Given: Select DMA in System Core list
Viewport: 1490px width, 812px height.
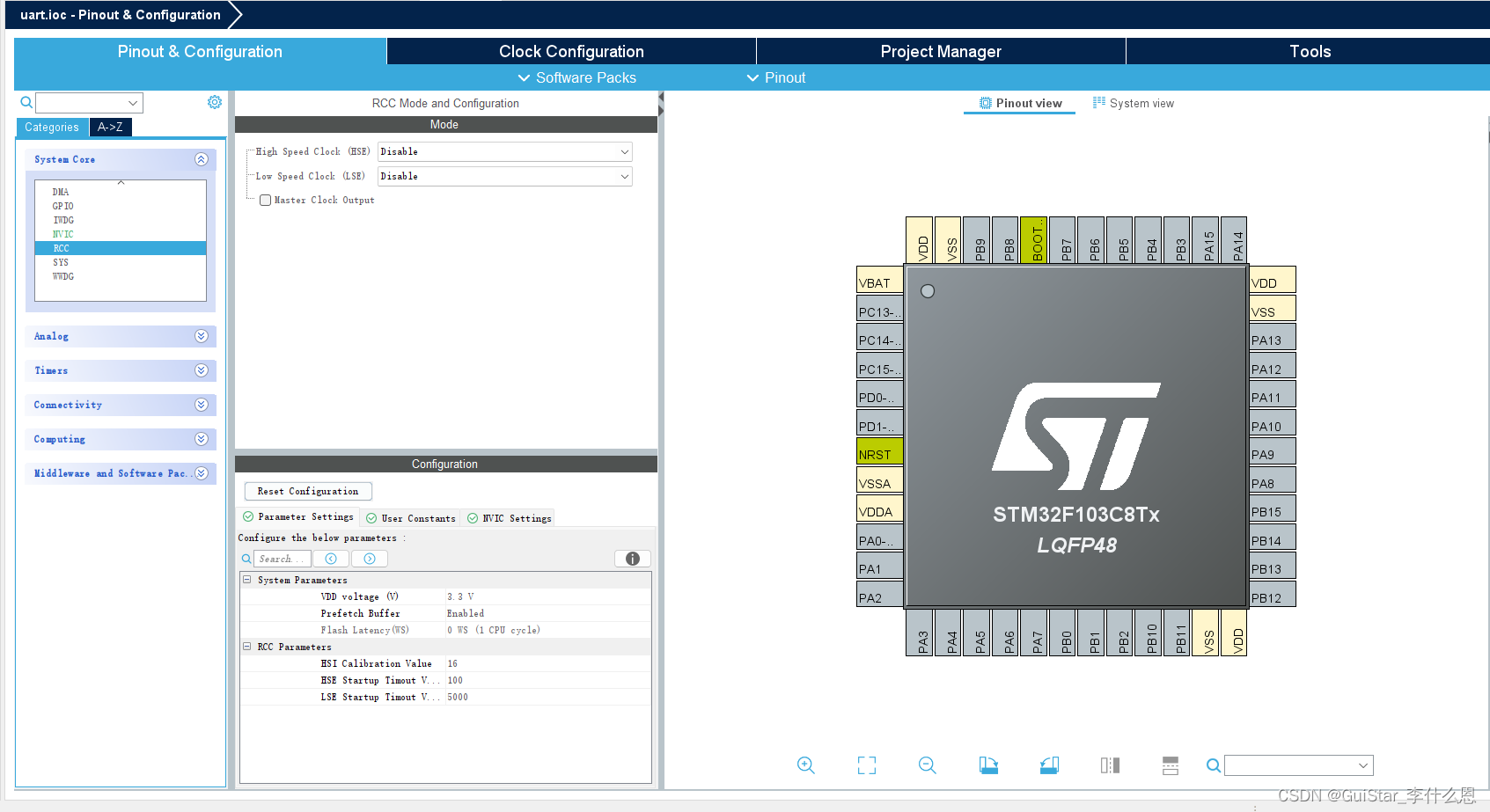Looking at the screenshot, I should point(60,192).
